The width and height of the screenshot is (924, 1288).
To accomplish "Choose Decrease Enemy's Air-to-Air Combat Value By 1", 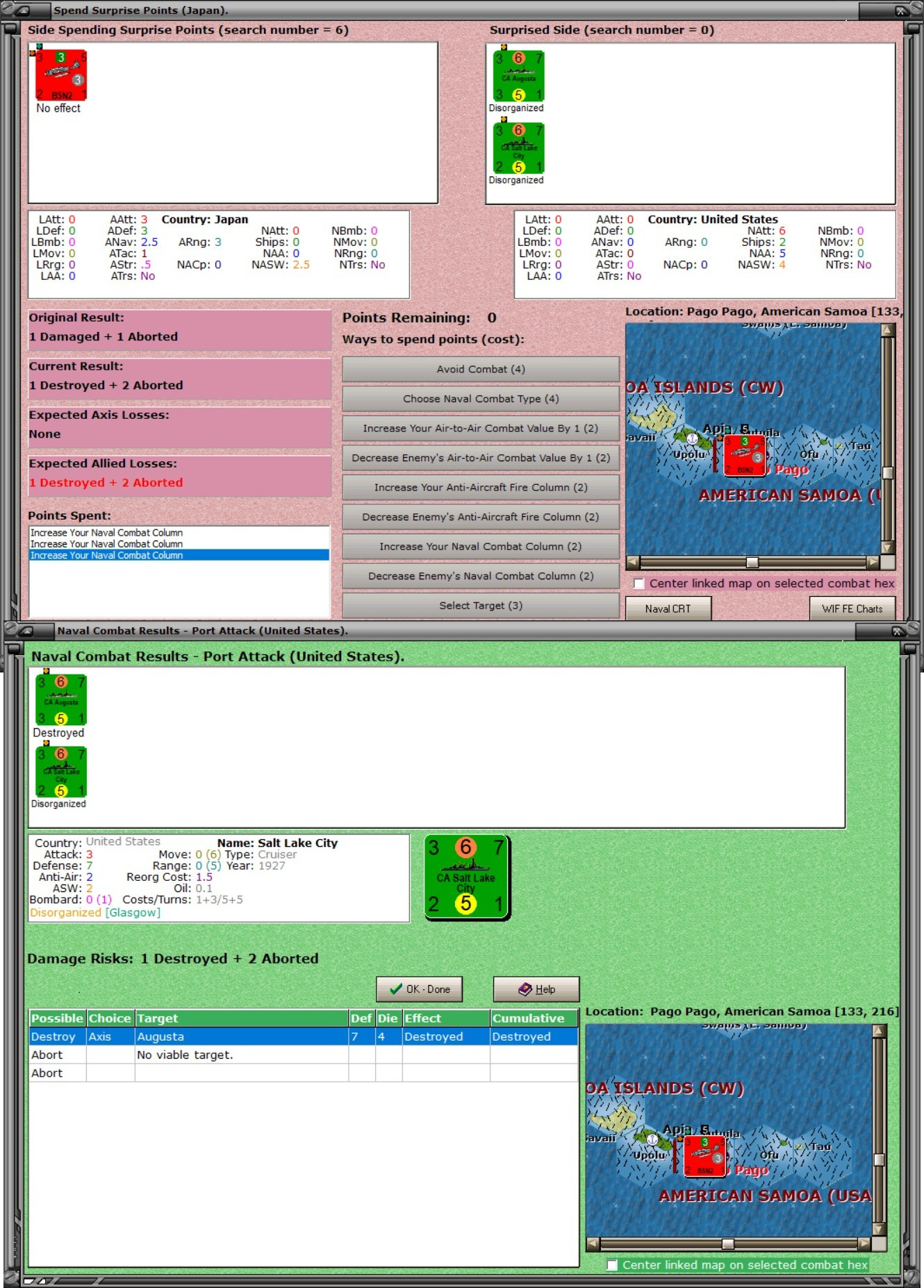I will [481, 458].
